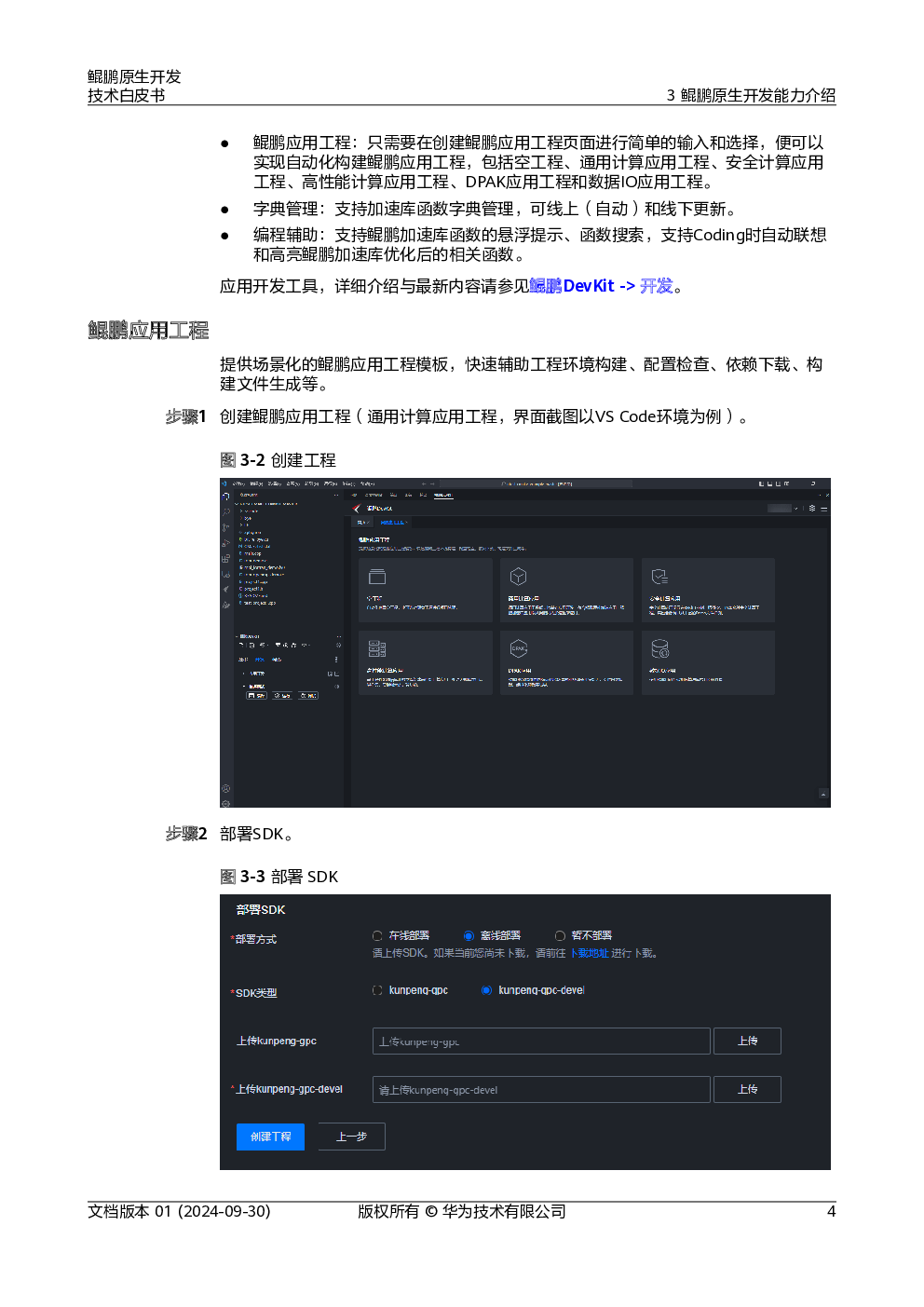
Task: Collapse lower sidebar panel section header
Action: coord(248,636)
